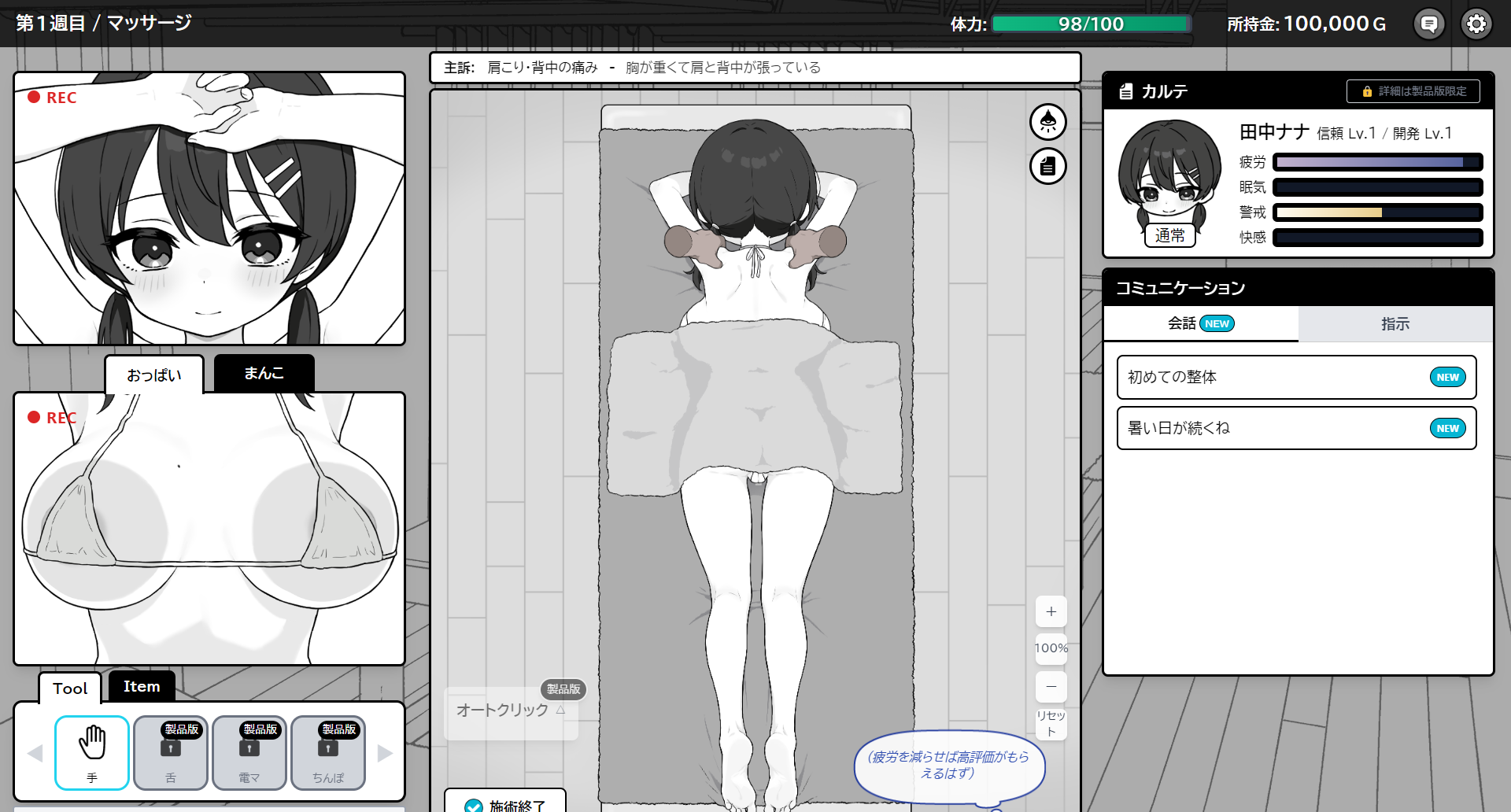This screenshot has height=812, width=1511.
Task: Zoom out with the minus button
Action: pyautogui.click(x=1051, y=686)
